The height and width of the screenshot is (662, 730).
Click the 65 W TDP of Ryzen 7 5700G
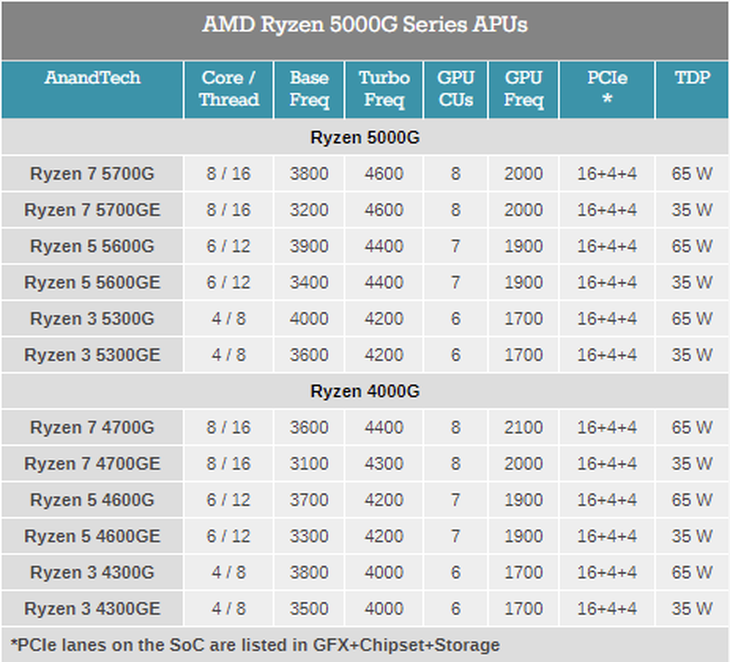click(x=692, y=174)
